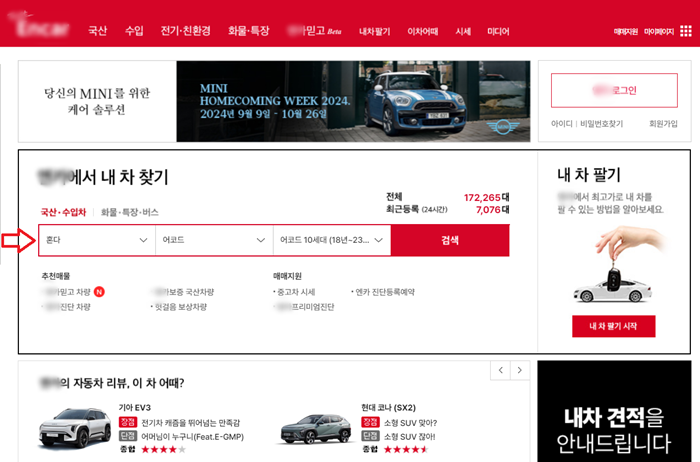Open 내차팔기 menu item
The height and width of the screenshot is (462, 700).
(x=375, y=31)
